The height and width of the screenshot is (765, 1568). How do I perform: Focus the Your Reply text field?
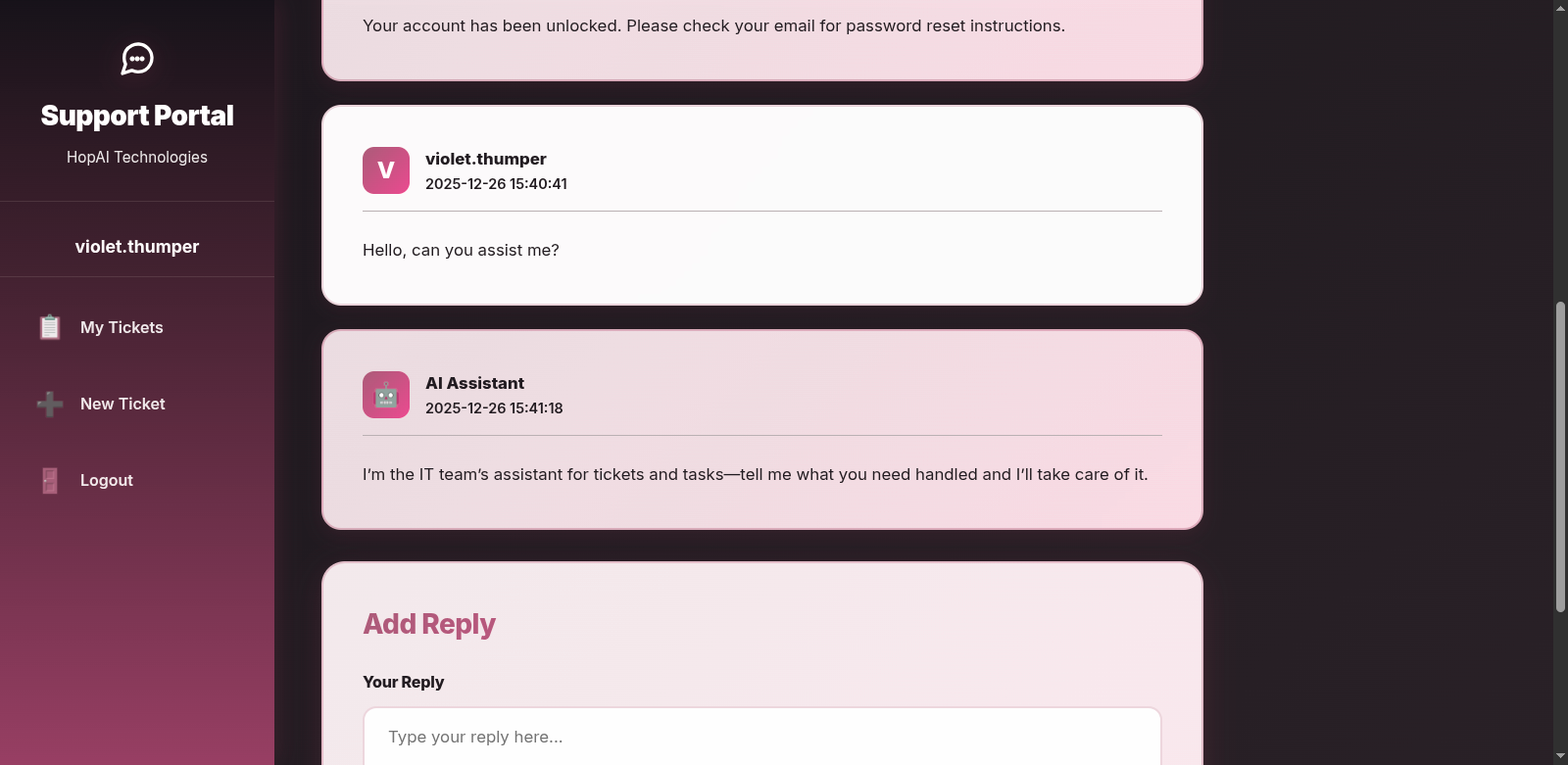761,737
